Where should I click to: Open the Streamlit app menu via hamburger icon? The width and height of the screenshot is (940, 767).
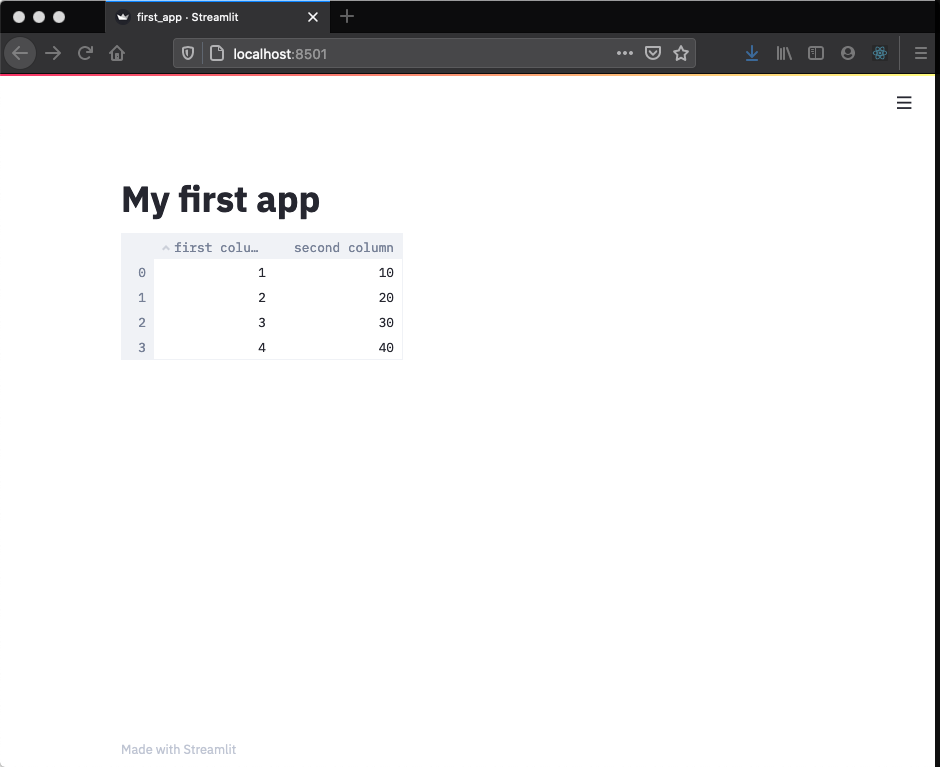[x=904, y=102]
